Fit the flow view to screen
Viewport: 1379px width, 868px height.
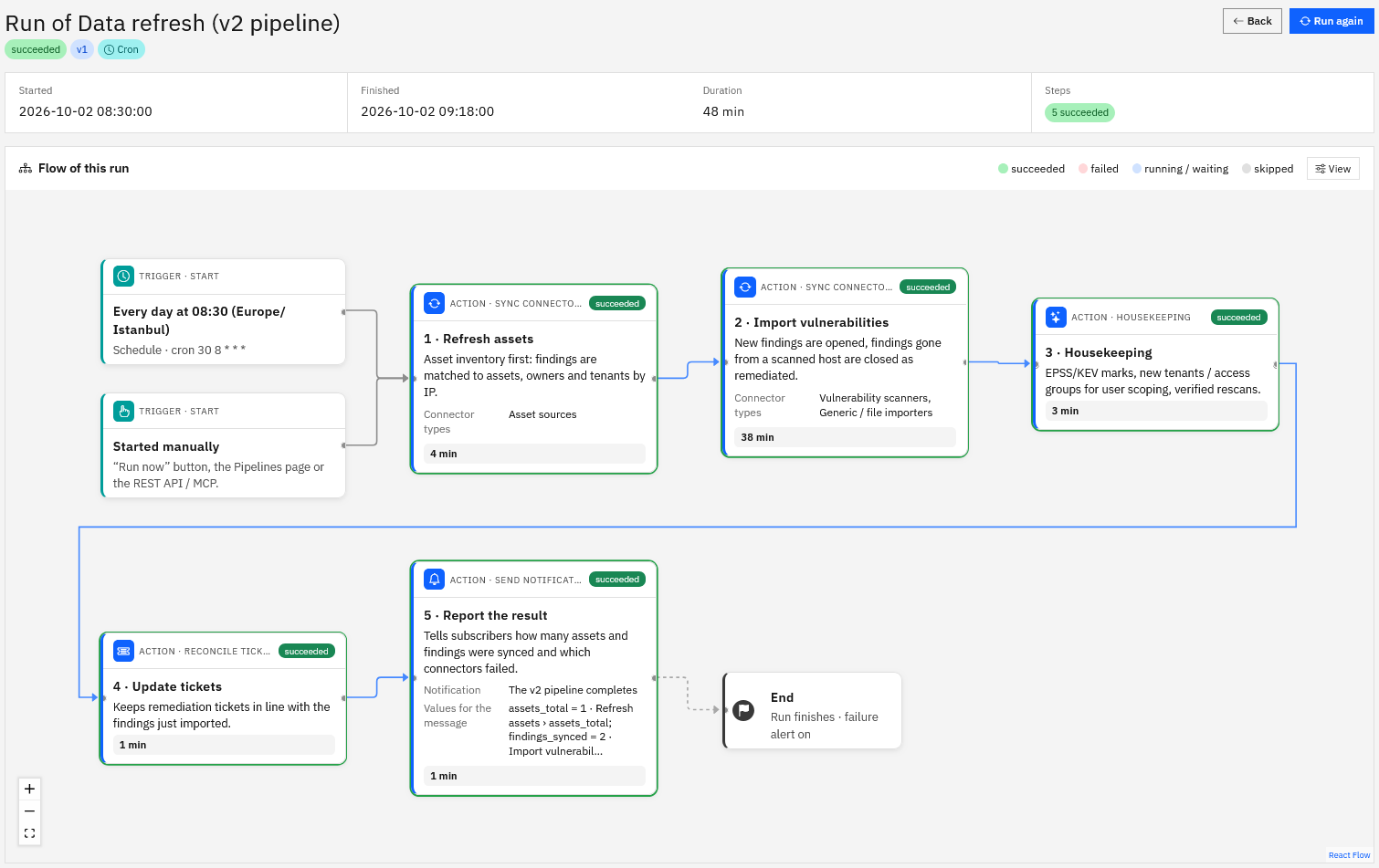coord(29,833)
